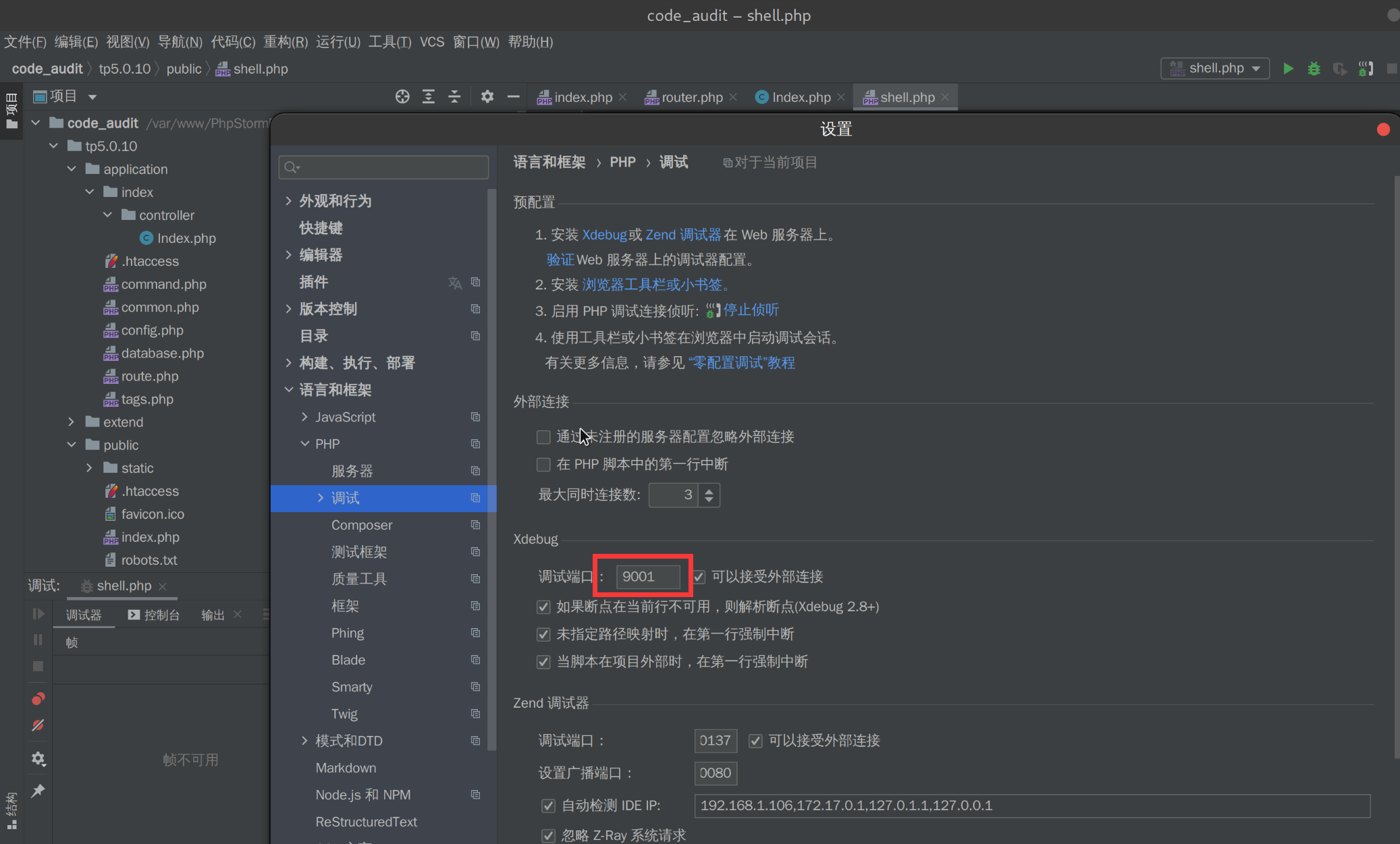Click max simultaneous connections stepper arrows
The width and height of the screenshot is (1400, 844).
(x=709, y=495)
